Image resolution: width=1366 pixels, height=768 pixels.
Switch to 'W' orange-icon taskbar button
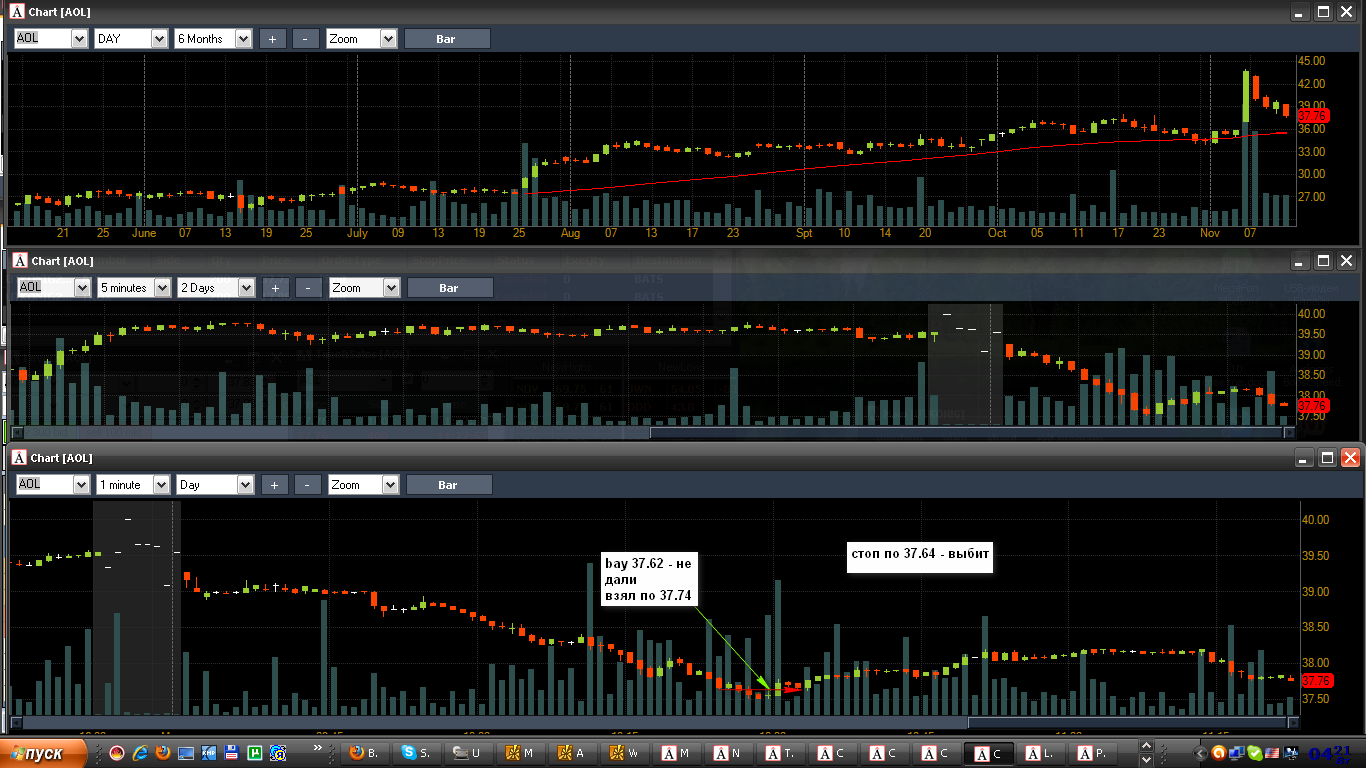[x=626, y=753]
